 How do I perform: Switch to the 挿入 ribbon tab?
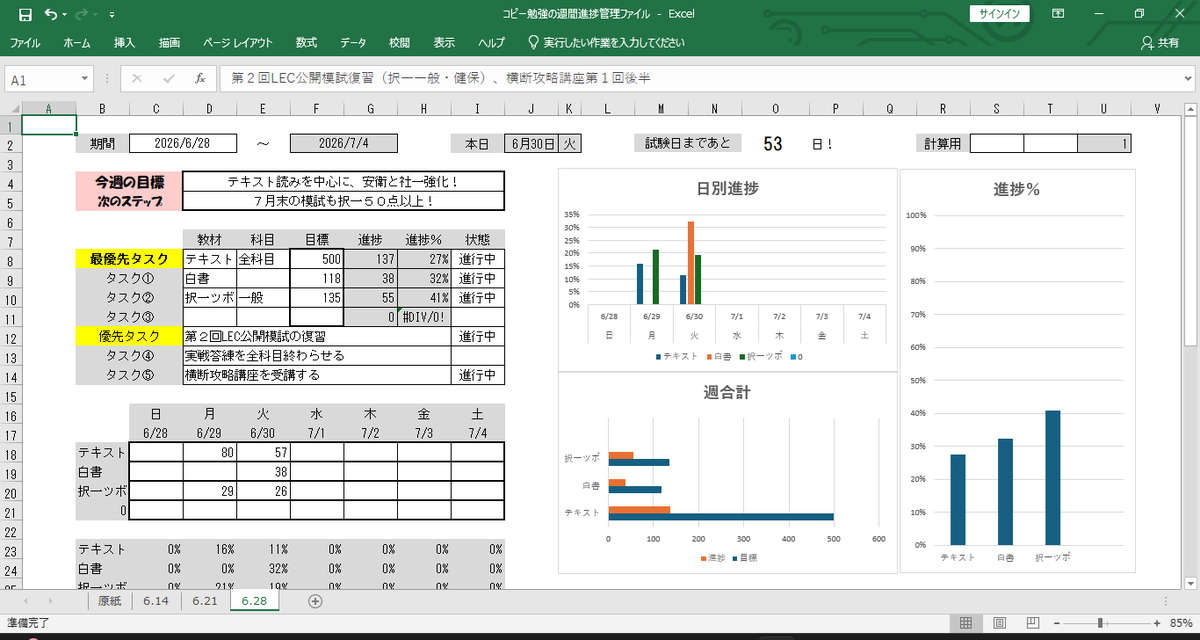click(x=124, y=43)
